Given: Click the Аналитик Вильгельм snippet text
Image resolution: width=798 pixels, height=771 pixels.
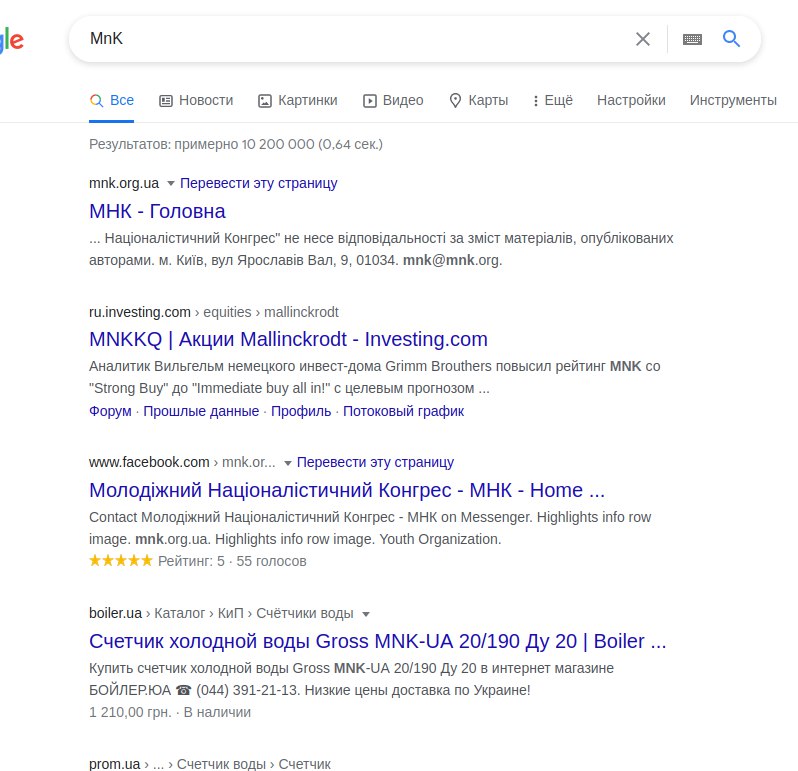Looking at the screenshot, I should pos(375,377).
